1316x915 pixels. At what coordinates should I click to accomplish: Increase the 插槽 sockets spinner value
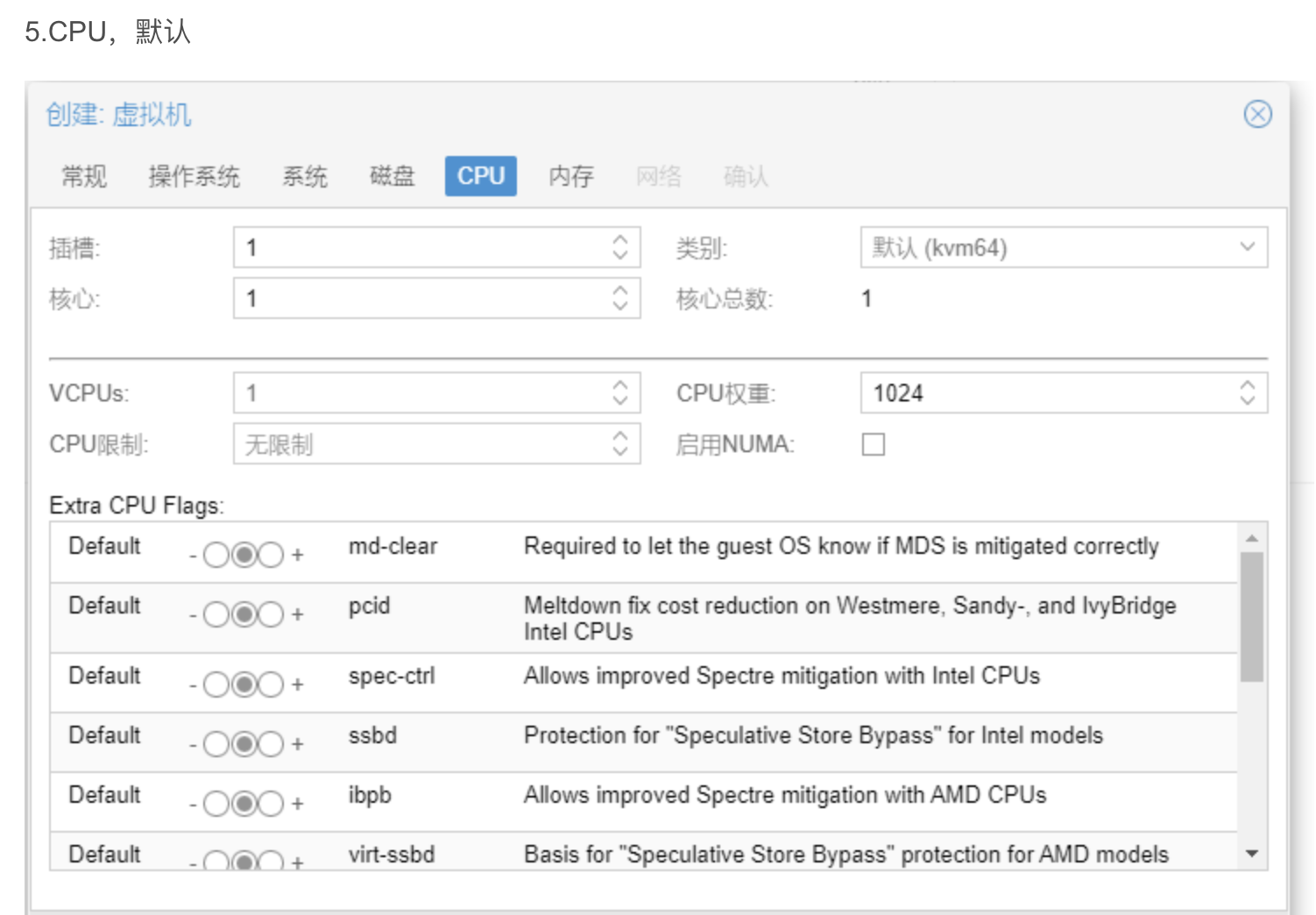[620, 239]
